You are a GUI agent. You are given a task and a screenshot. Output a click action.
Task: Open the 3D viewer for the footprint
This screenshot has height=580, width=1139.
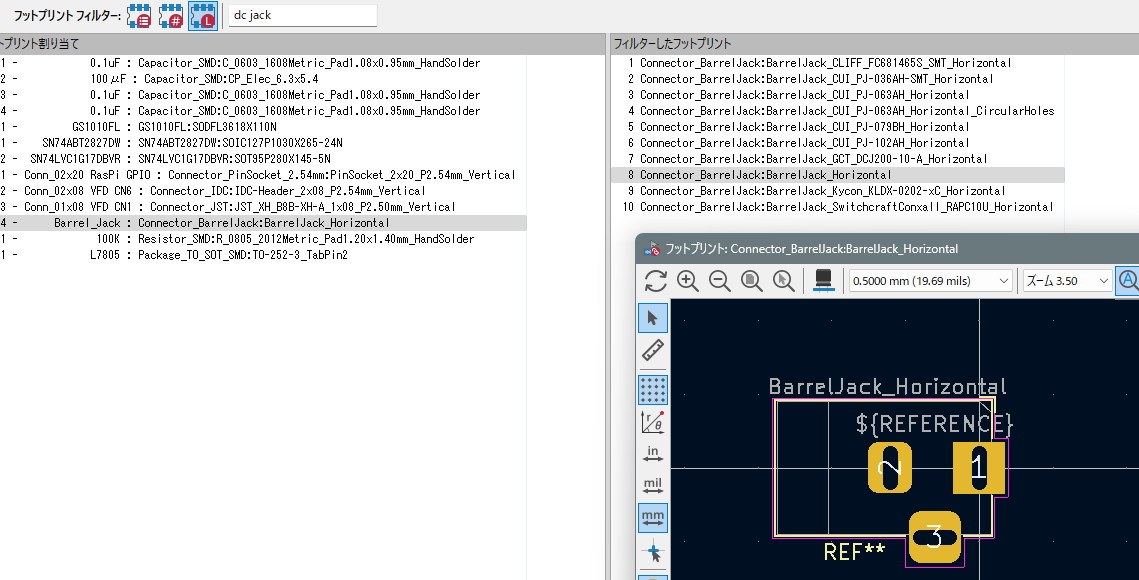pos(823,281)
